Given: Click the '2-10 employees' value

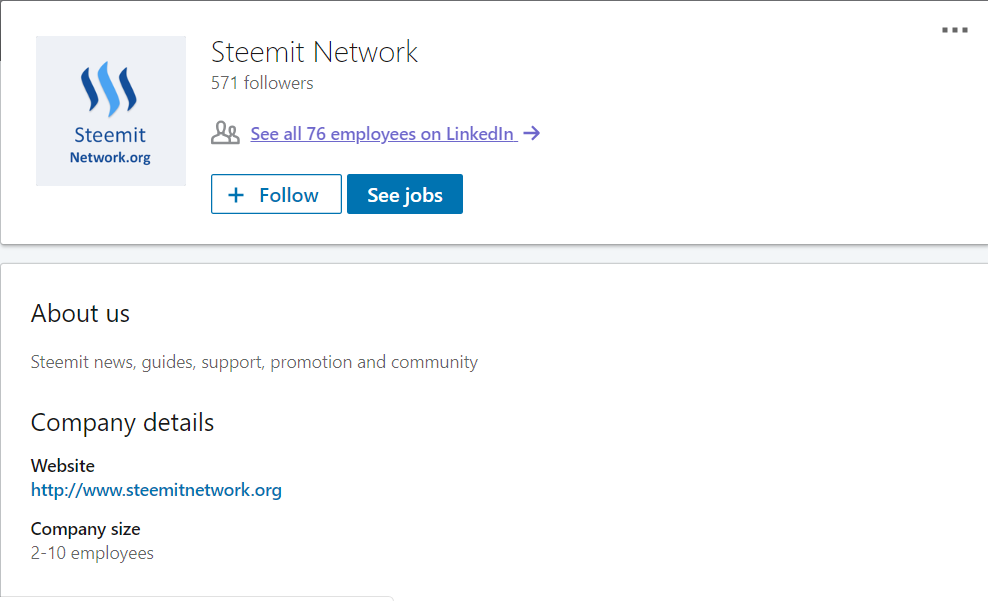Looking at the screenshot, I should coord(92,553).
